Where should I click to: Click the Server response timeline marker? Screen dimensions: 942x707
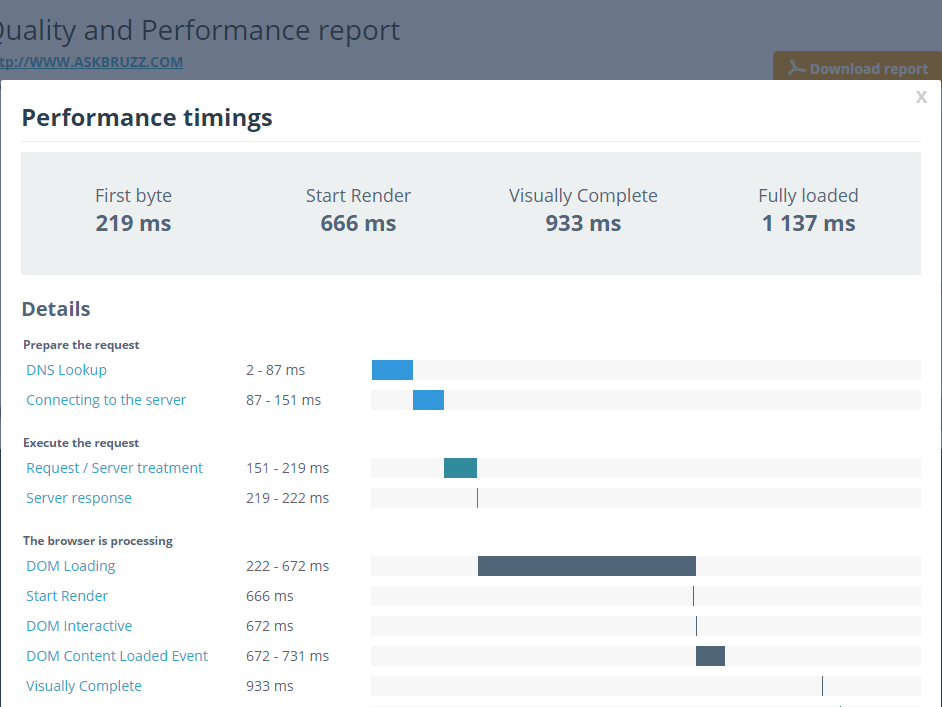coord(478,498)
